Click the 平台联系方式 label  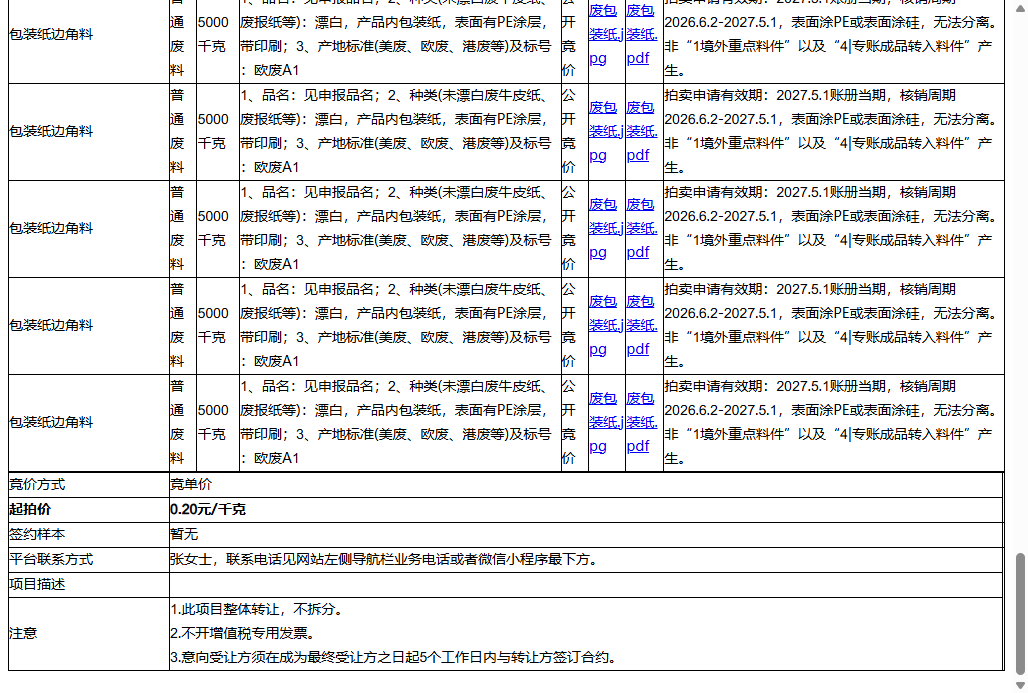pyautogui.click(x=51, y=559)
